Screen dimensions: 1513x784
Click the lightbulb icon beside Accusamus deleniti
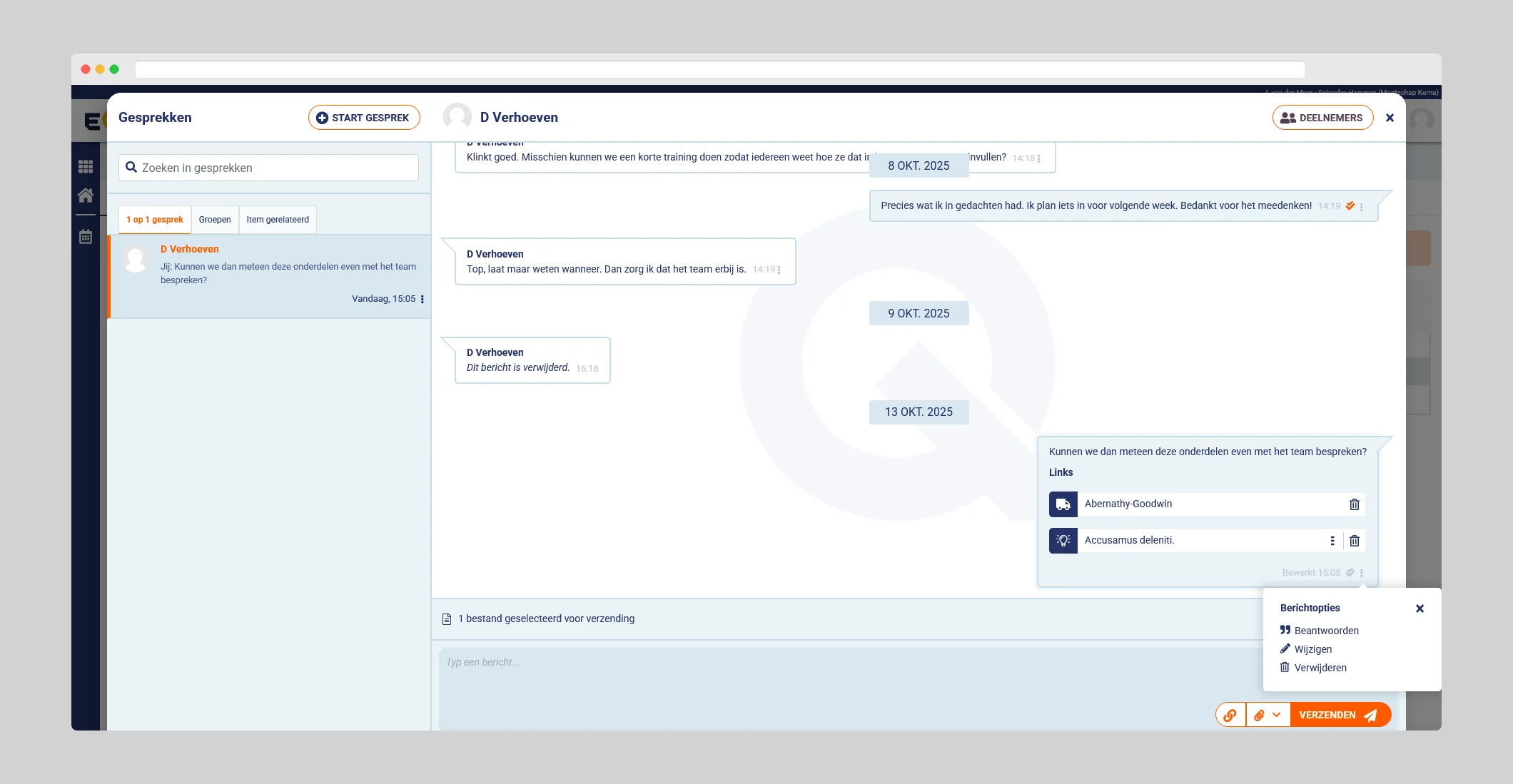[1063, 541]
